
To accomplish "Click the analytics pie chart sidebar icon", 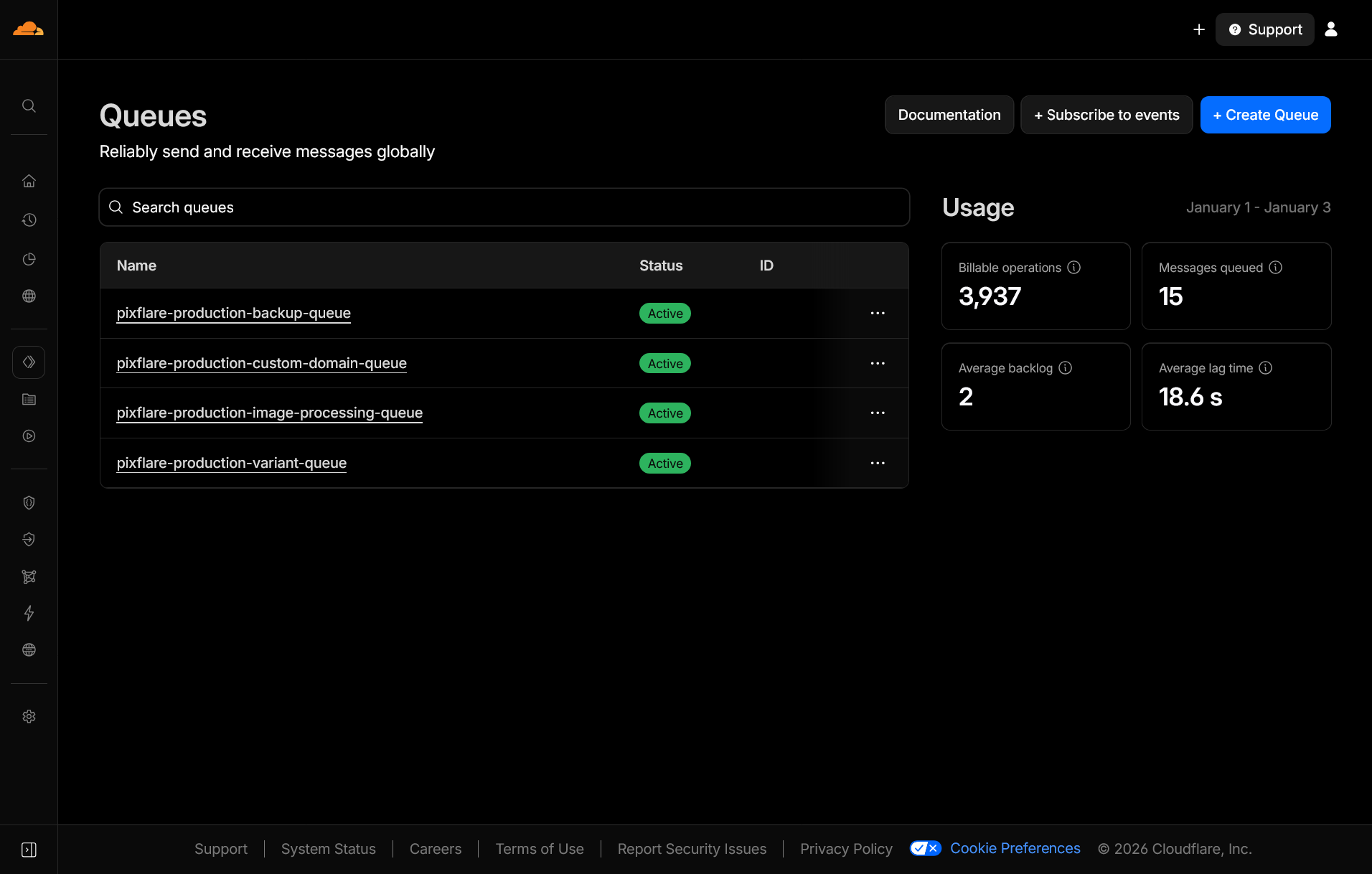I will pos(29,259).
